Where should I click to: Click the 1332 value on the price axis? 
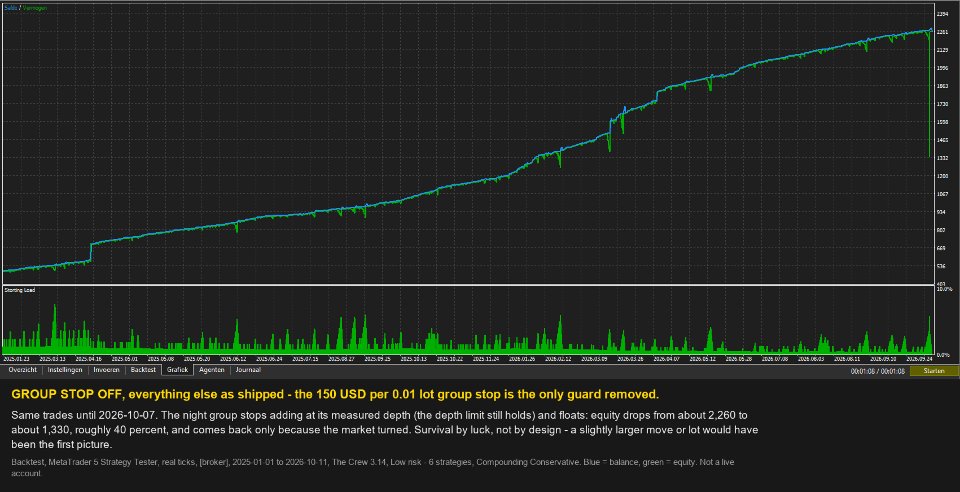[x=942, y=158]
